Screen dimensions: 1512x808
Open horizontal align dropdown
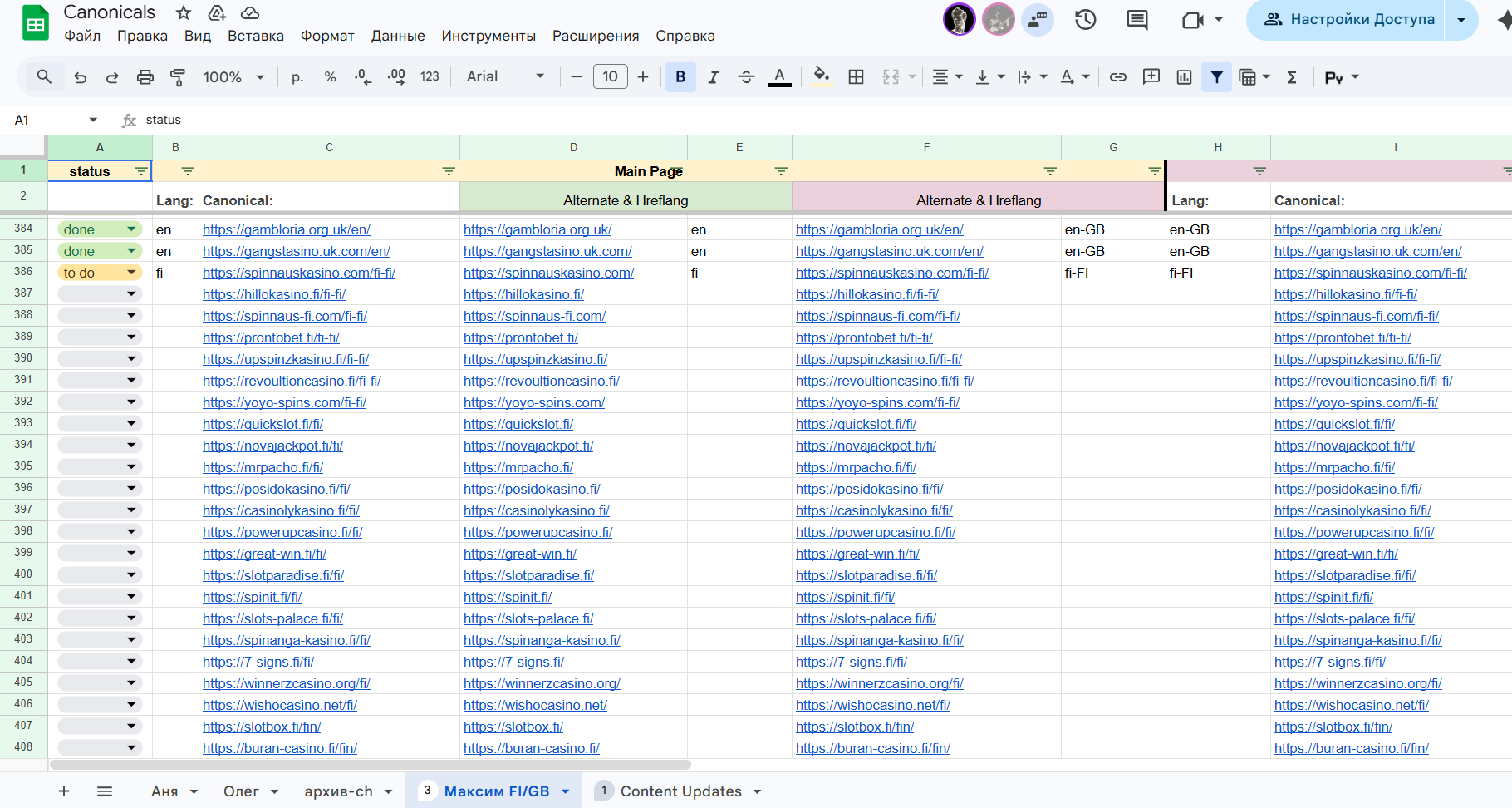tap(946, 77)
